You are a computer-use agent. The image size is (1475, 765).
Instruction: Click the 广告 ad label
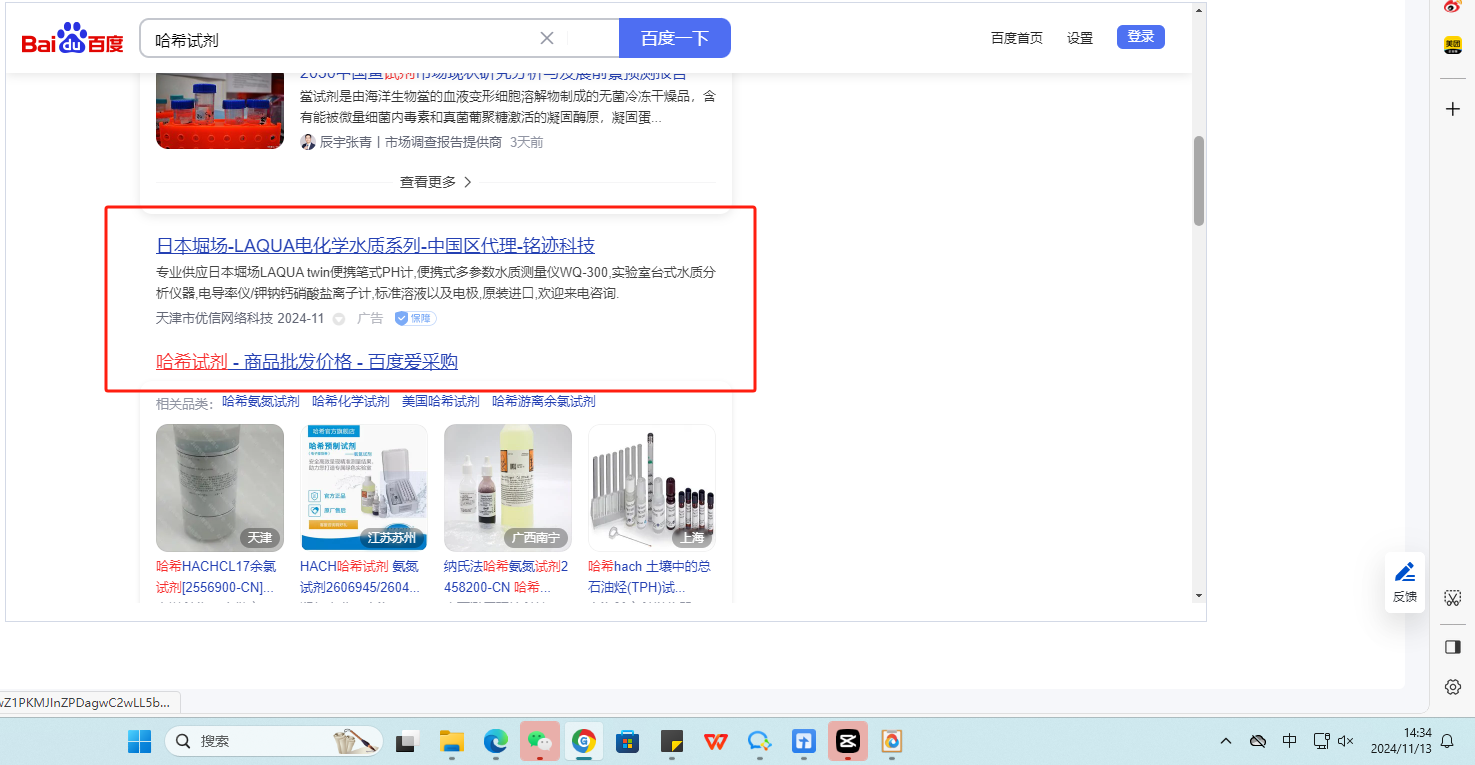pyautogui.click(x=370, y=318)
